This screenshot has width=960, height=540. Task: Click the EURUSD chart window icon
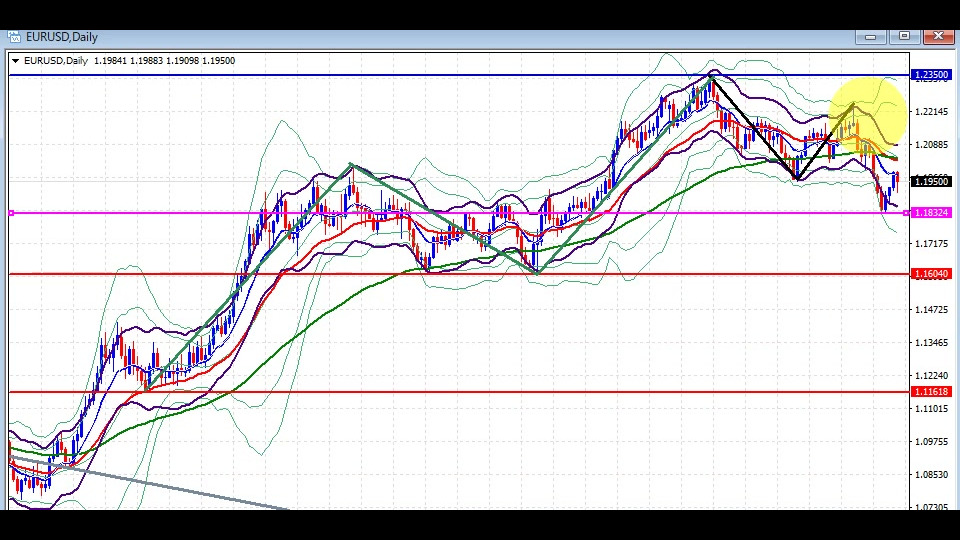[x=14, y=37]
